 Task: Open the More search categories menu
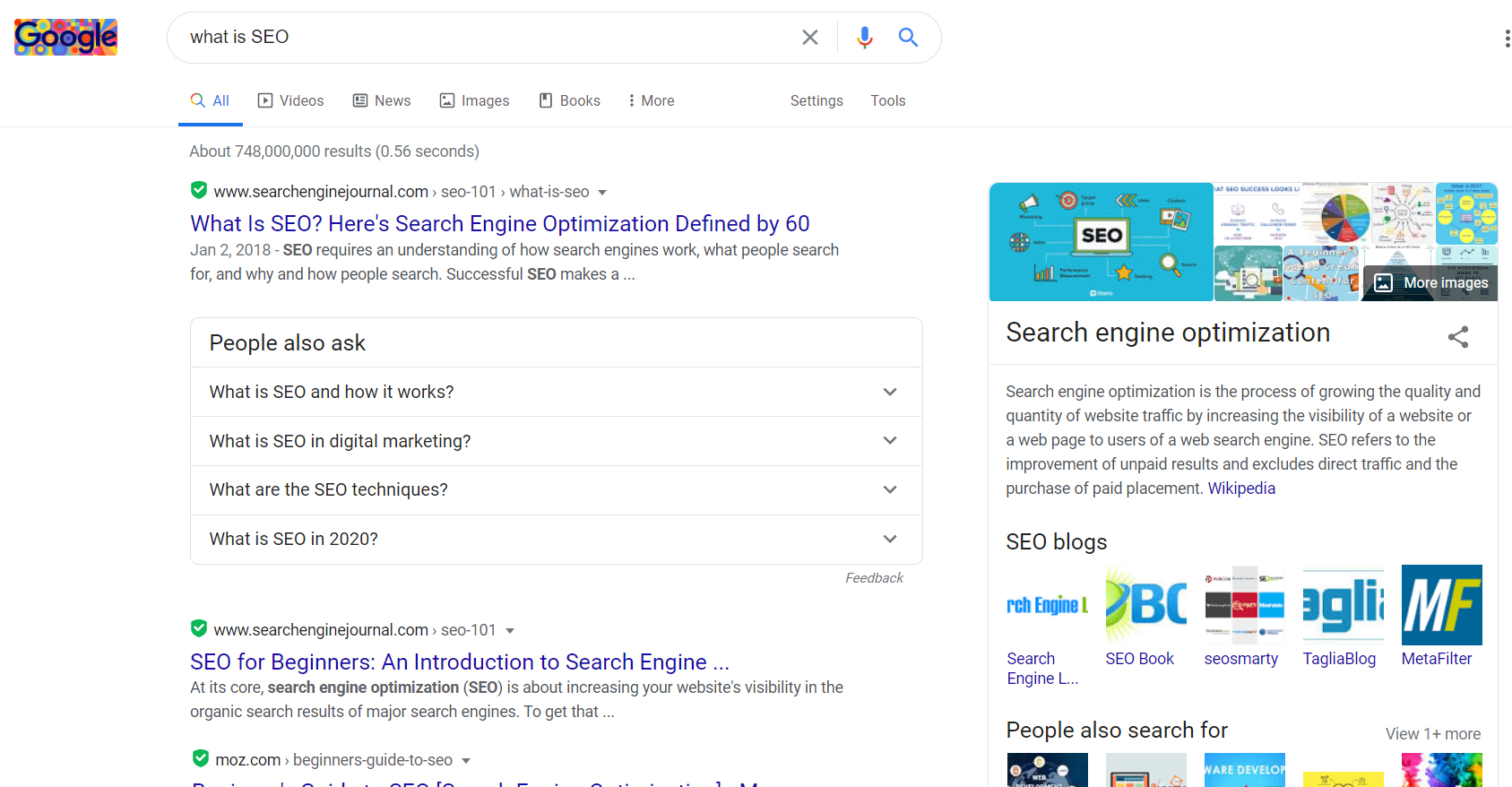pos(651,100)
